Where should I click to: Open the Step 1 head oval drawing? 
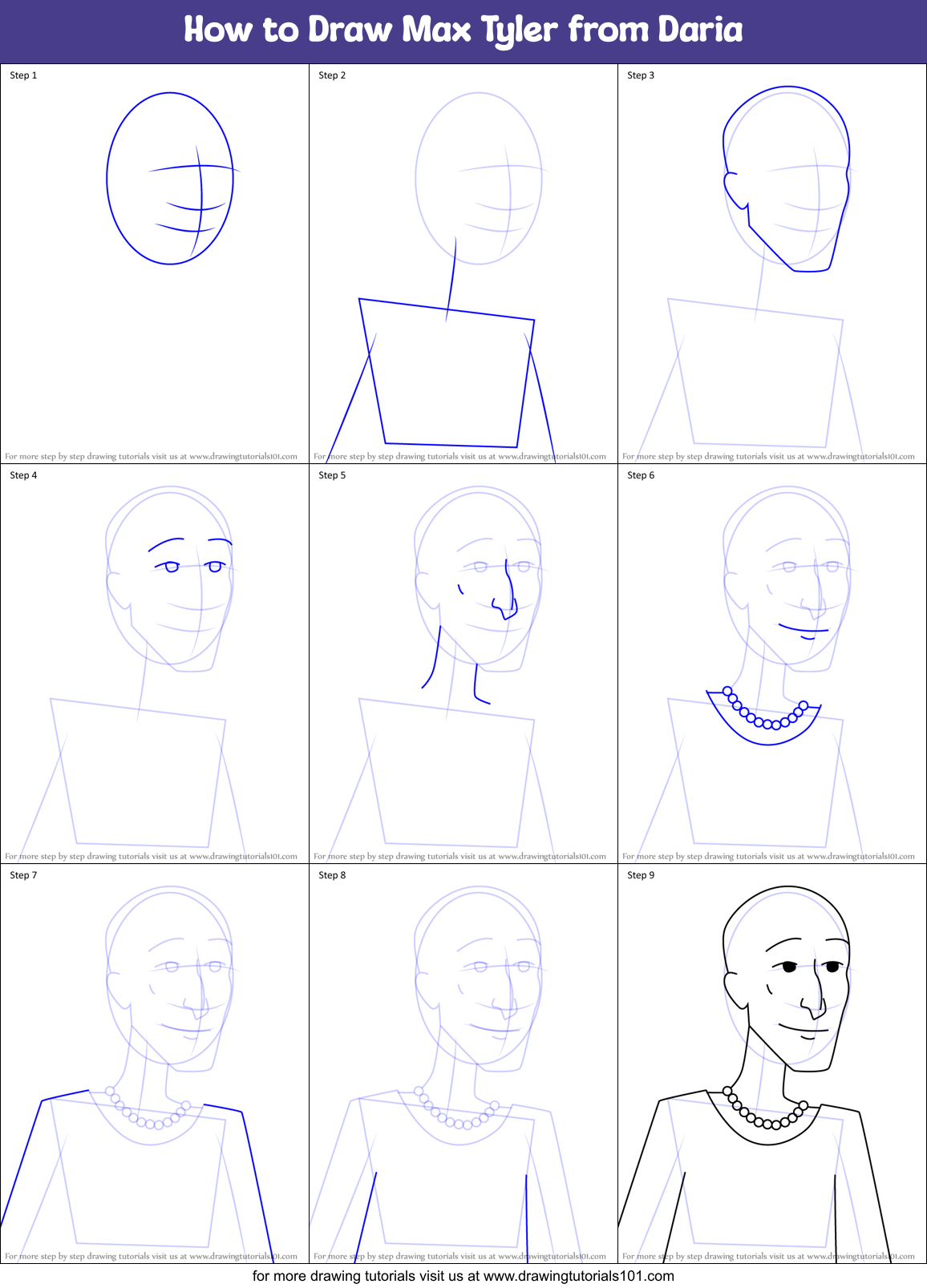click(171, 178)
